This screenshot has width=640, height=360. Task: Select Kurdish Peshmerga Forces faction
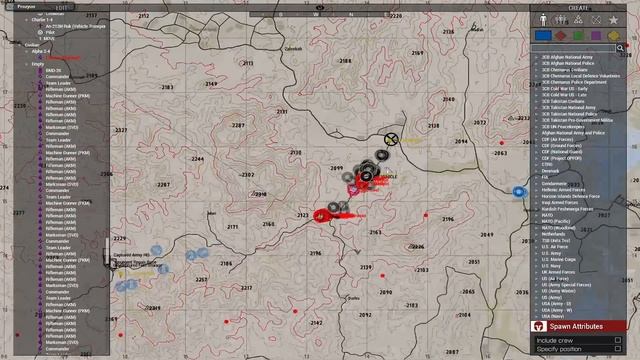tap(567, 209)
